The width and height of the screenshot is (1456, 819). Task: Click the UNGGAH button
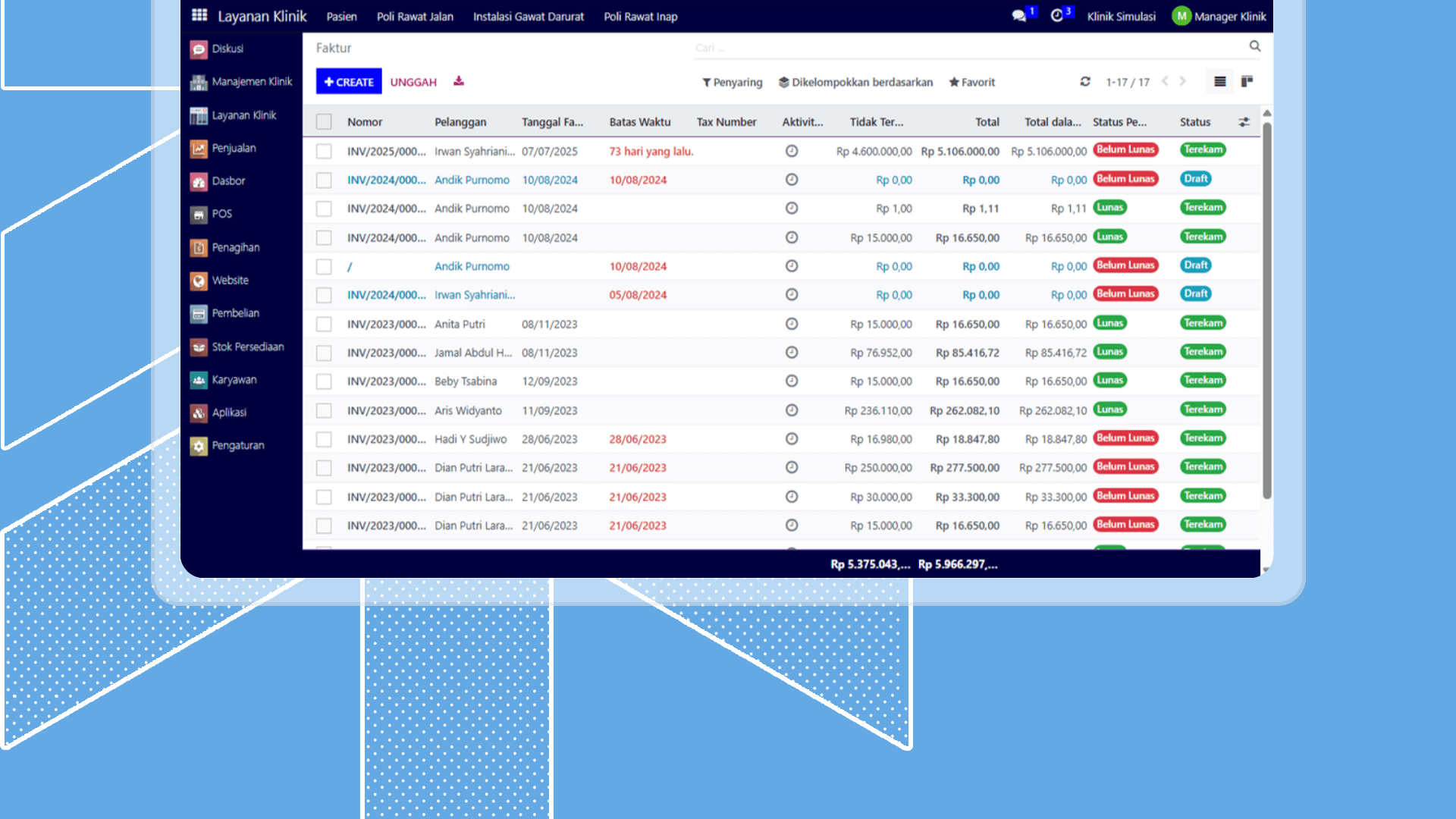[413, 83]
